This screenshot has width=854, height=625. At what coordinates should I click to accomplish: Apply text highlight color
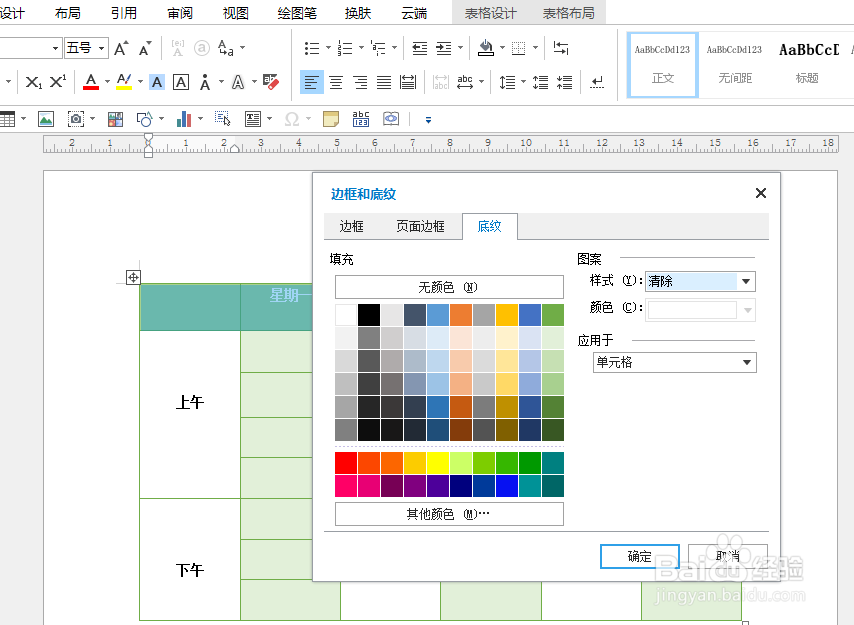coord(123,82)
